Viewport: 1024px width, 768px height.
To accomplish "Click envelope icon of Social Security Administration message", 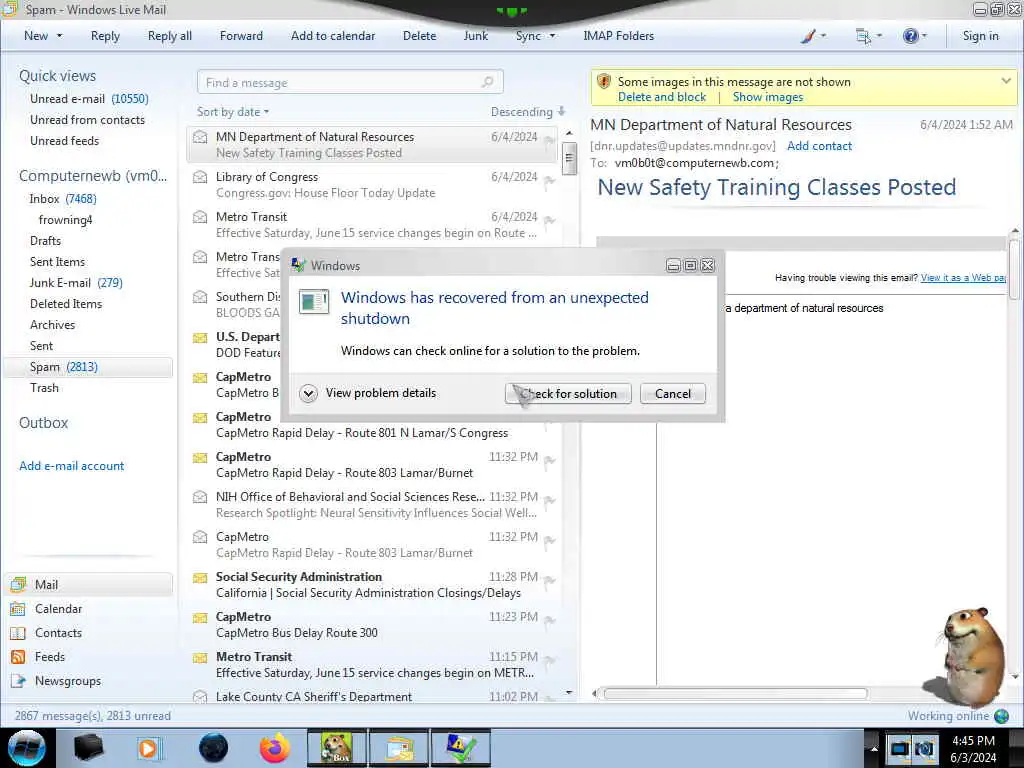I will pos(200,577).
